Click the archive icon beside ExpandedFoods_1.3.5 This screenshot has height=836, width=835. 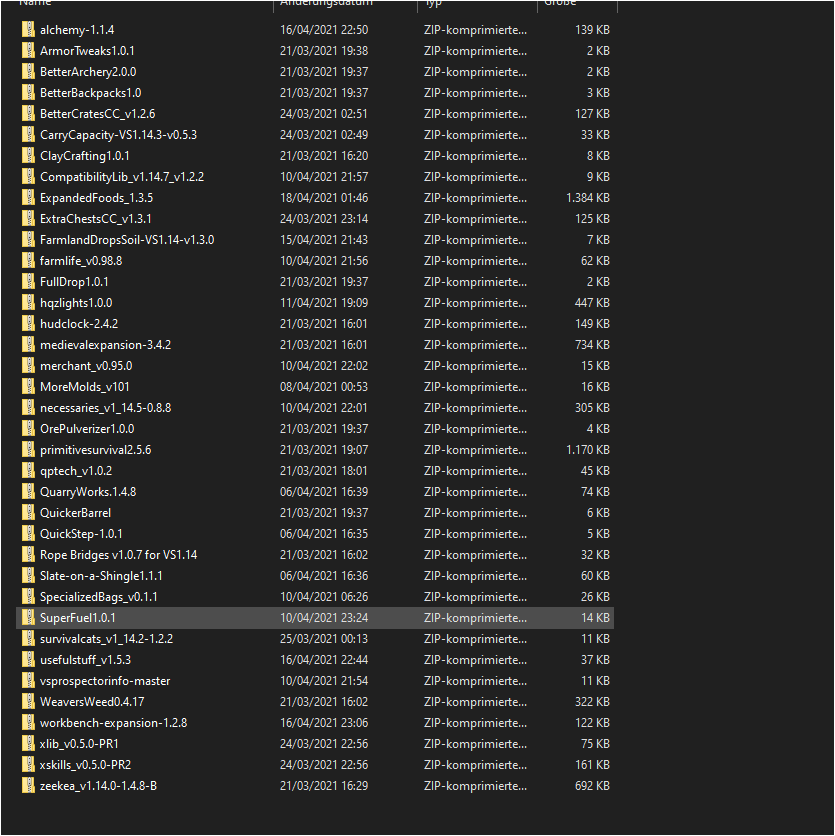point(28,198)
